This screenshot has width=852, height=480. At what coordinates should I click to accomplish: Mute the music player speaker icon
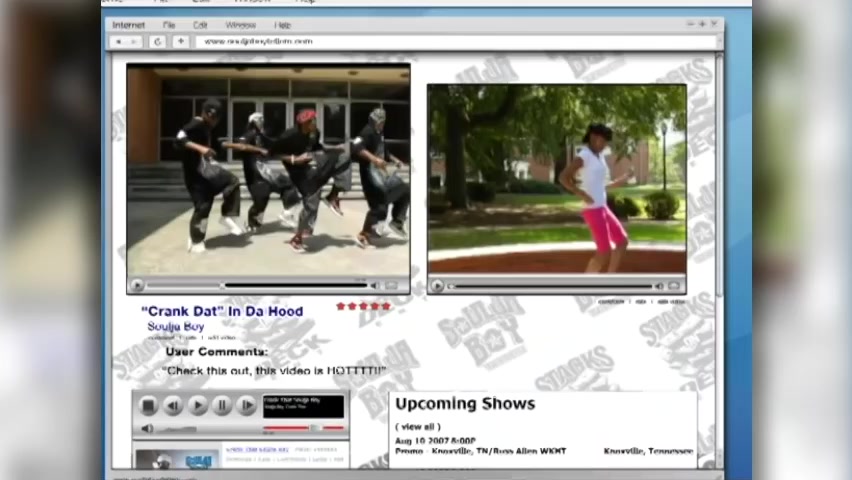[147, 428]
